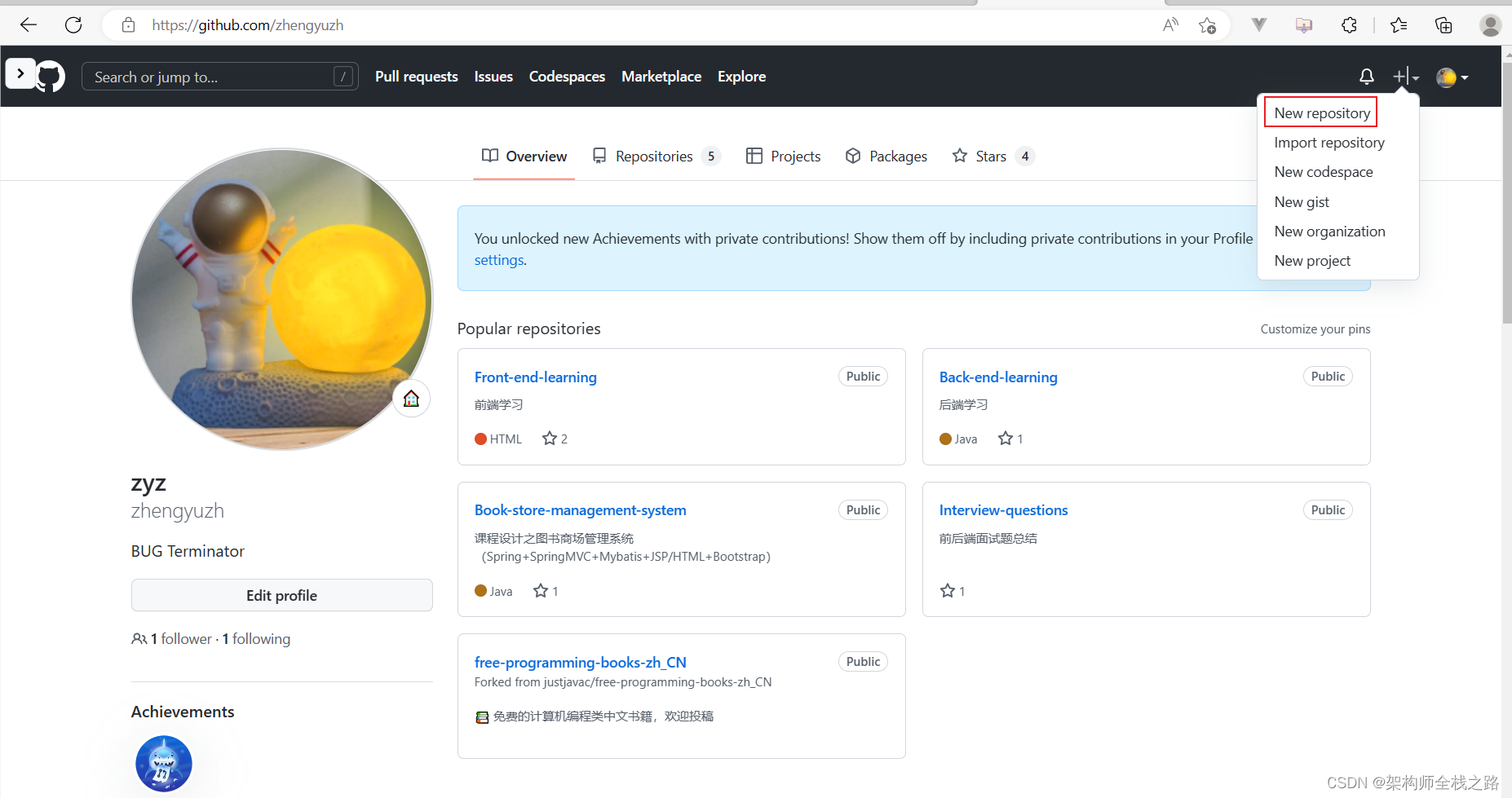Click the shark achievement badge
The width and height of the screenshot is (1512, 798).
click(x=164, y=764)
